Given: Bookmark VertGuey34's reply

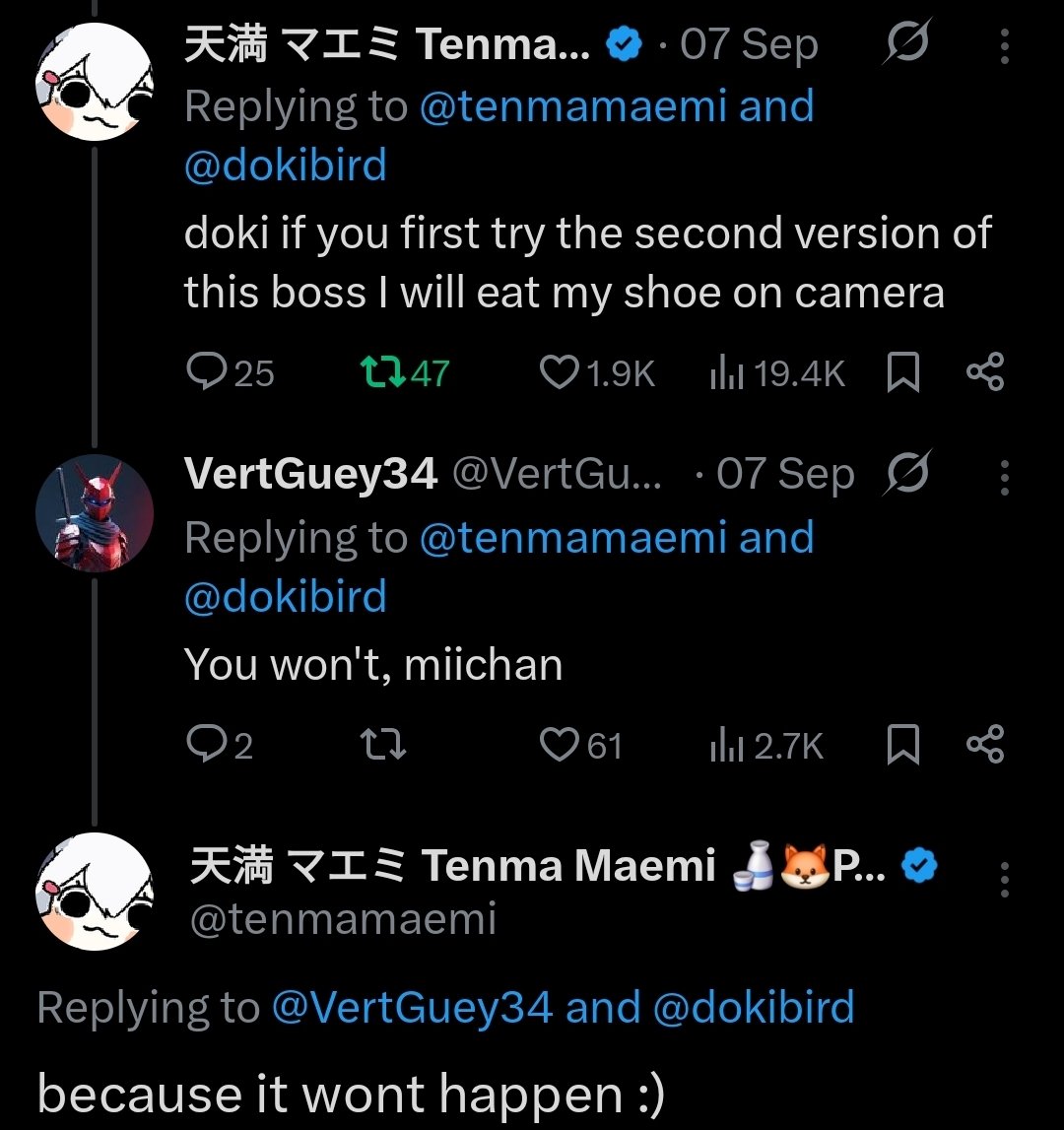Looking at the screenshot, I should 902,745.
